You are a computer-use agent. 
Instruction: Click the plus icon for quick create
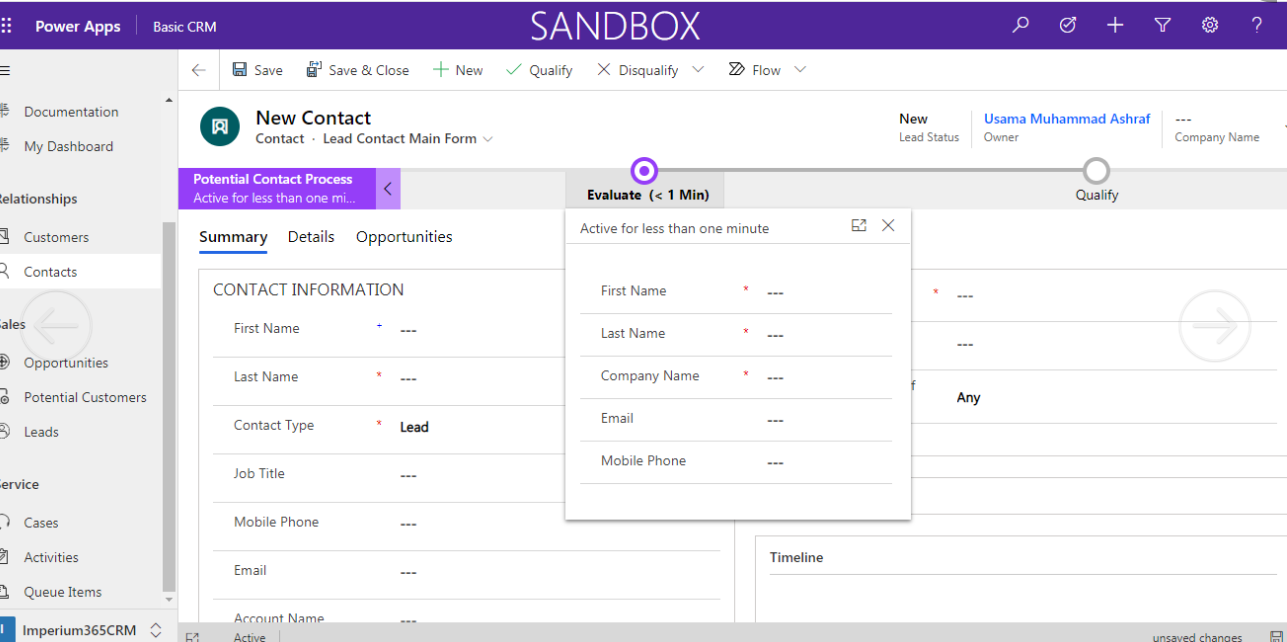click(1115, 26)
